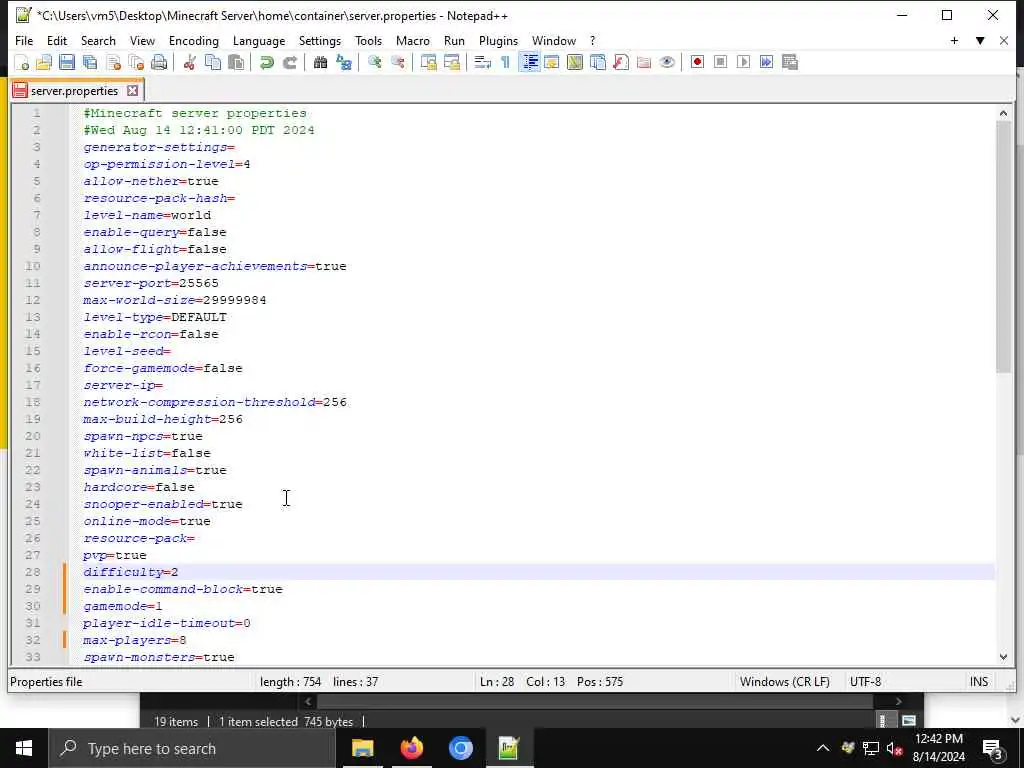Open the Document List toolbar icon

point(598,62)
